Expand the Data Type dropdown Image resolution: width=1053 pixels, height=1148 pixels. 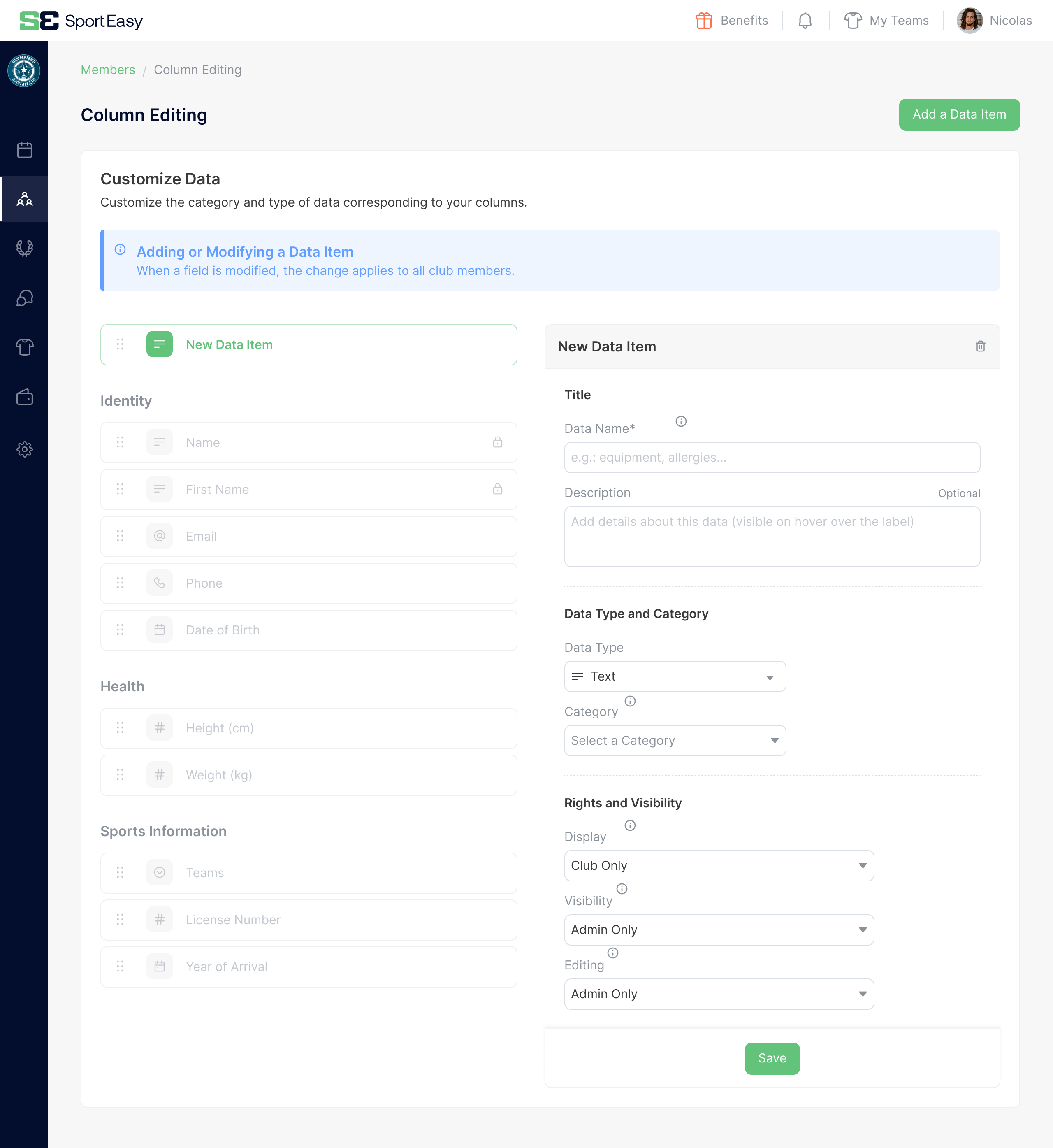[675, 676]
